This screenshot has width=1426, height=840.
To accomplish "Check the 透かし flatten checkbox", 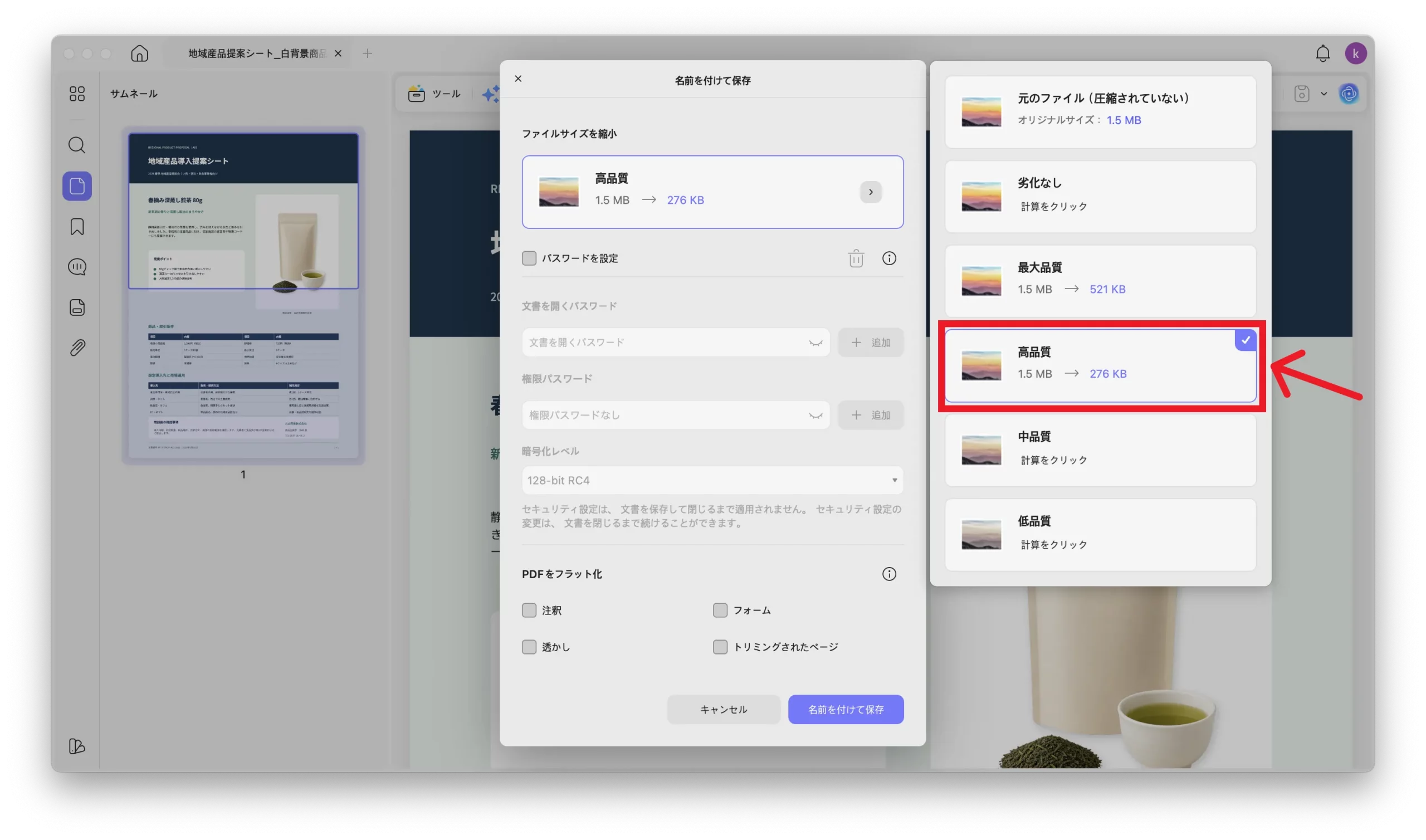I will pyautogui.click(x=529, y=647).
